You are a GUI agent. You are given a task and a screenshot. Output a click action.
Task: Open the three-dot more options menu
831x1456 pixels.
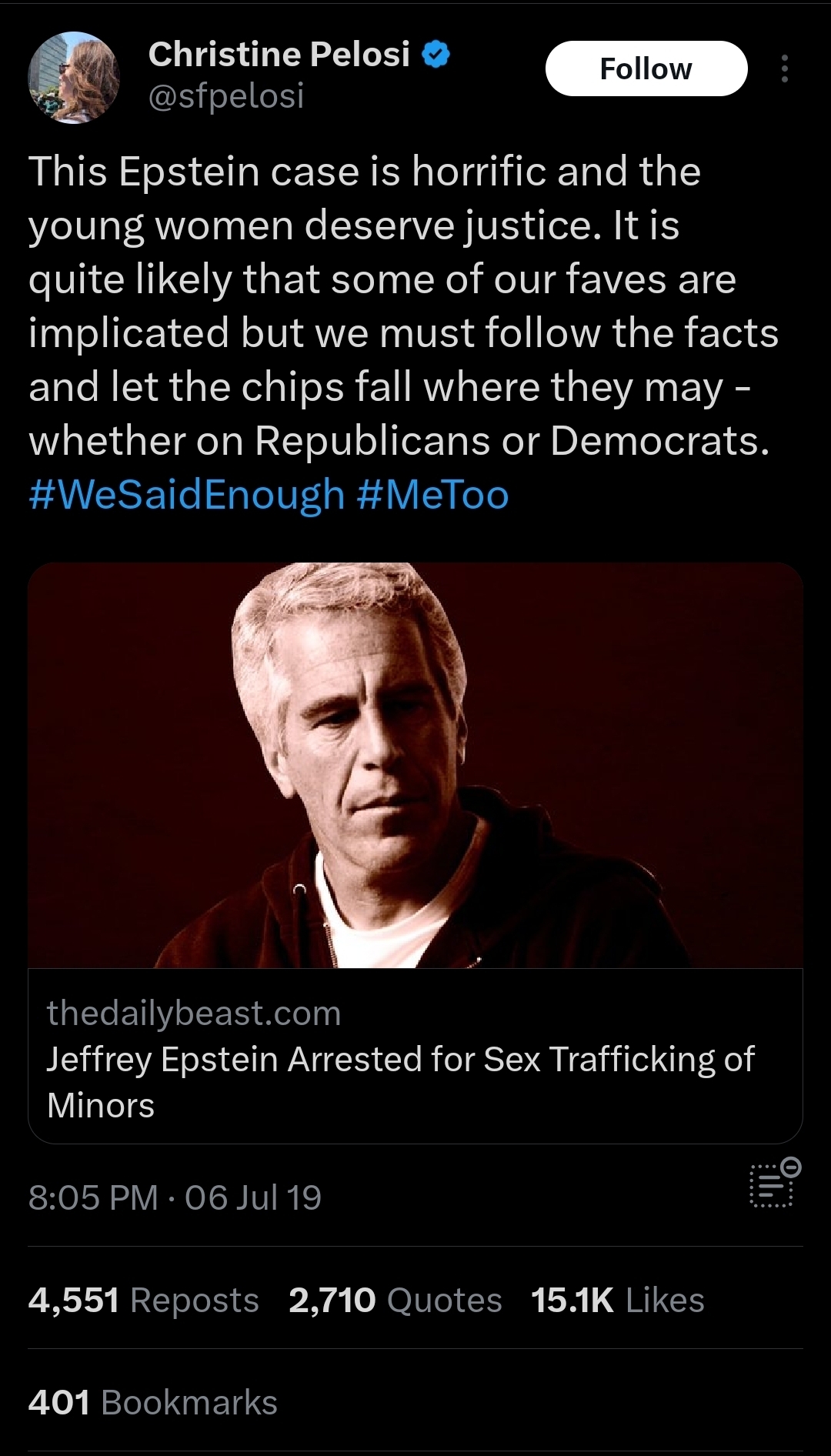pos(784,68)
